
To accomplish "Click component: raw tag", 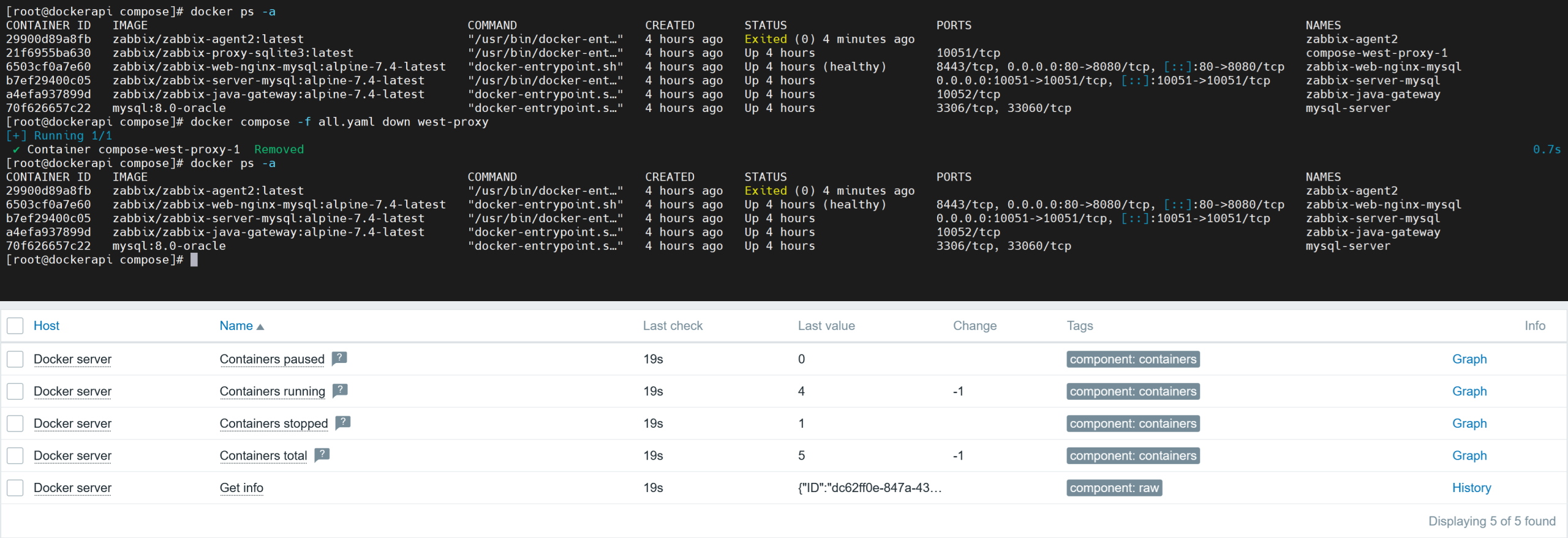I will coord(1114,488).
